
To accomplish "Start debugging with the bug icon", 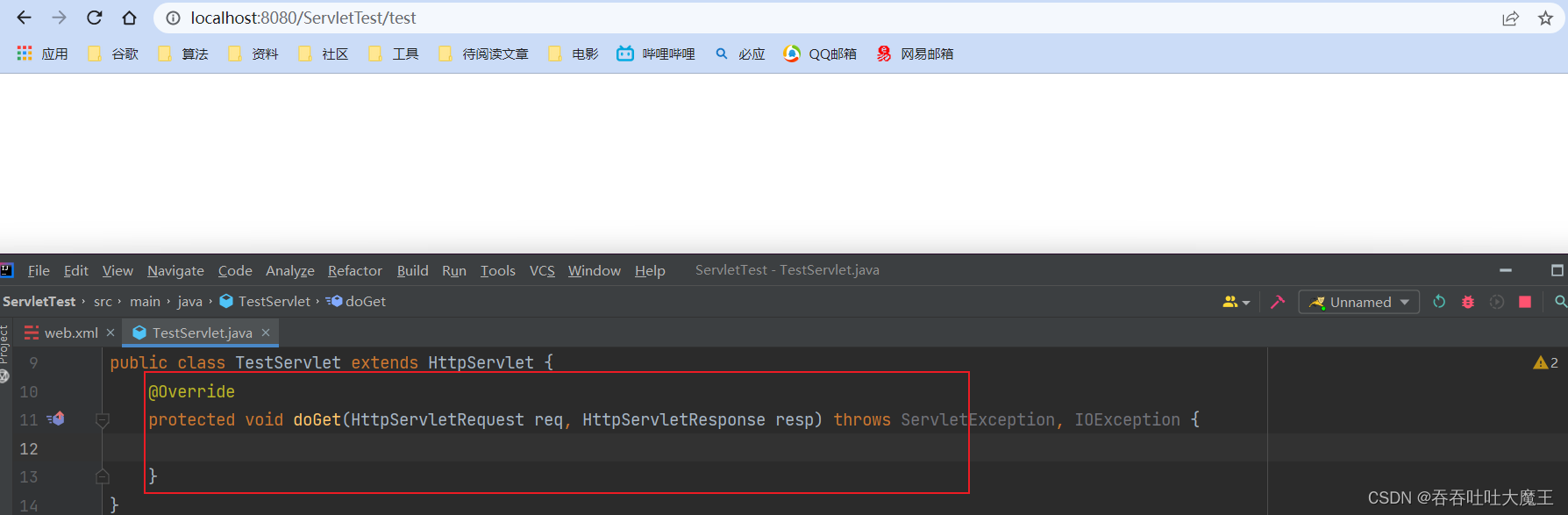I will pyautogui.click(x=1468, y=302).
